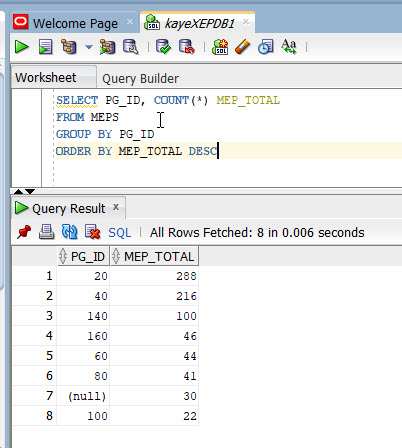Screen dimensions: 402x448
Task: Click the SQL Tuning Advisor icon
Action: pyautogui.click(x=130, y=47)
